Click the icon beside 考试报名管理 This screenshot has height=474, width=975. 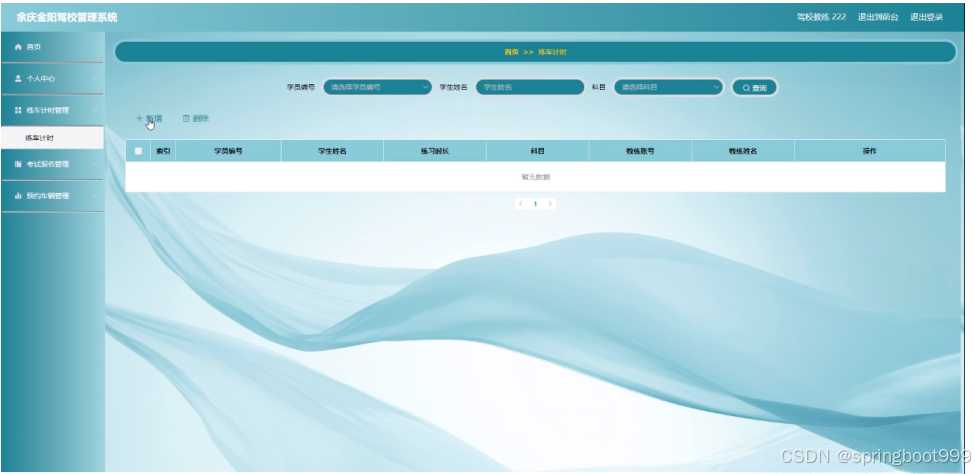18,164
